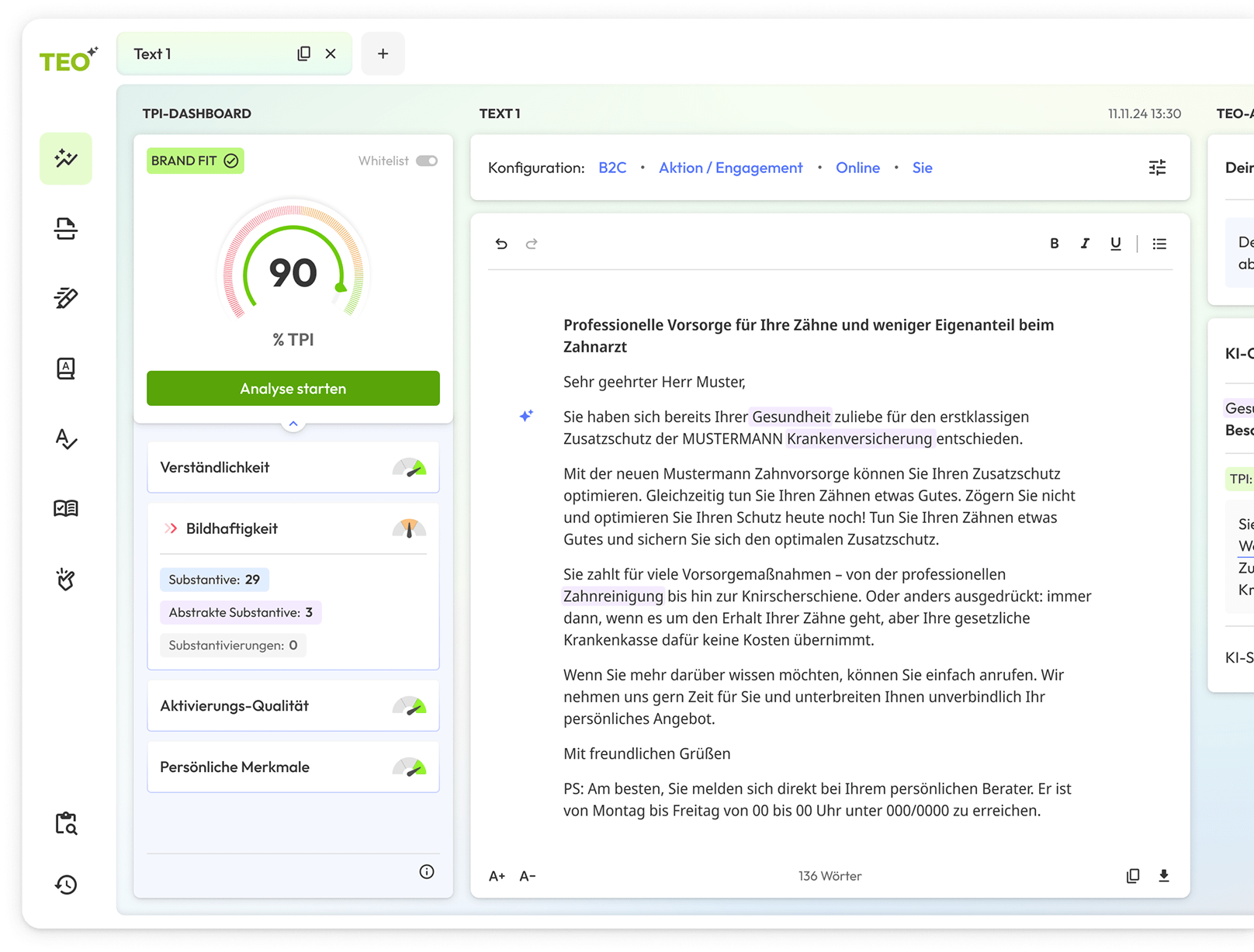This screenshot has width=1254, height=952.
Task: Open the TPI analysis sidebar icon
Action: [66, 158]
